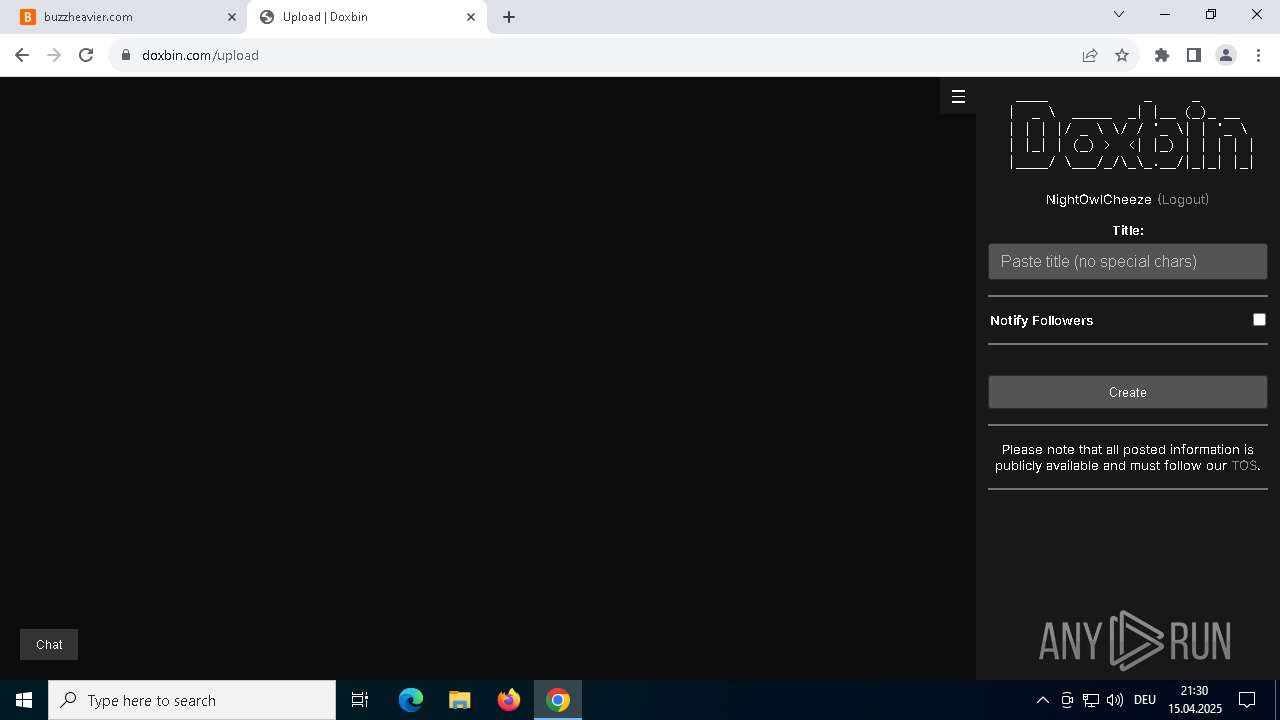Click the Doxbin ASCII logo
Viewport: 1280px width, 720px height.
pyautogui.click(x=1130, y=133)
